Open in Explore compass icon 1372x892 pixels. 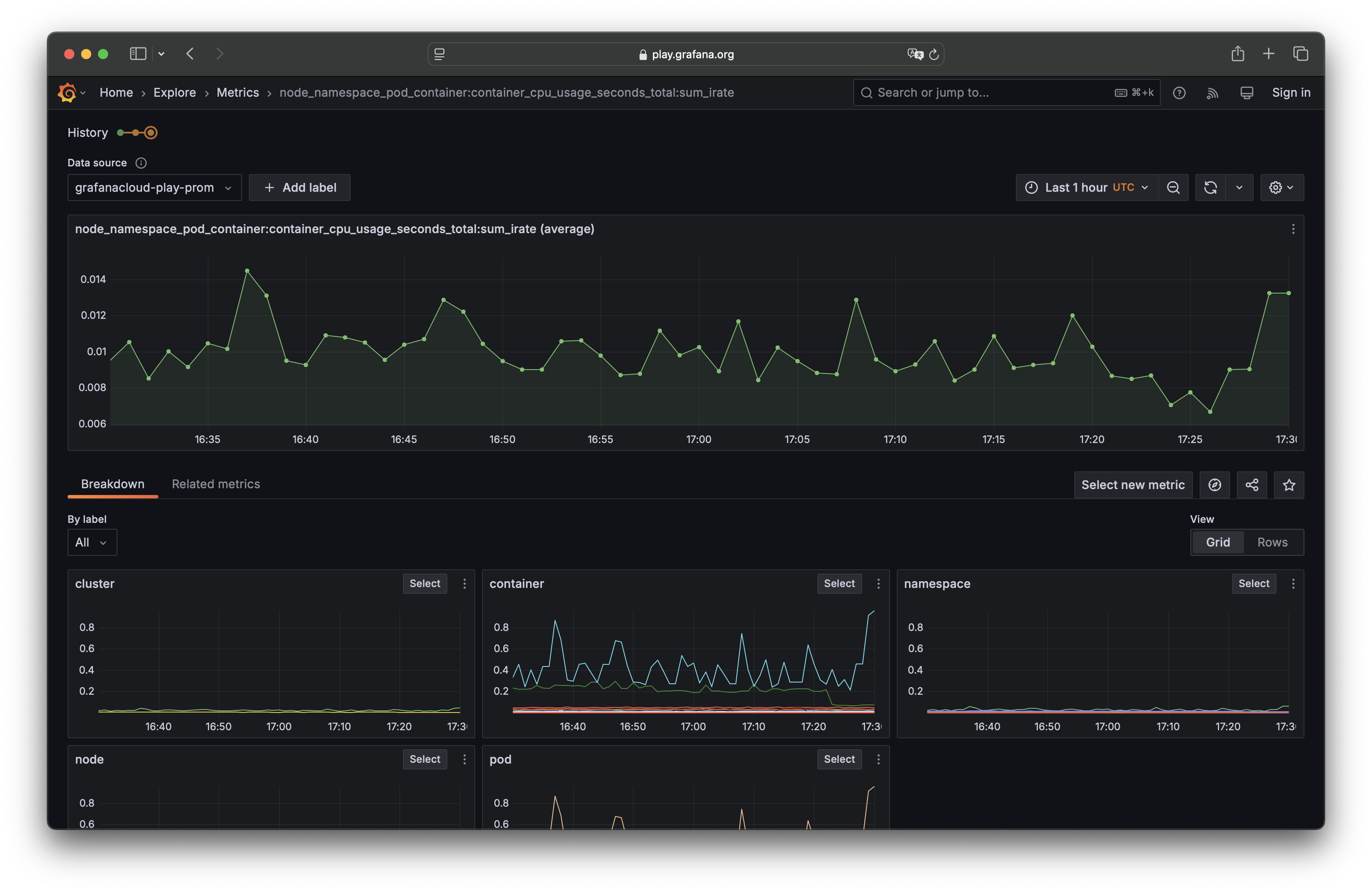[x=1214, y=485]
